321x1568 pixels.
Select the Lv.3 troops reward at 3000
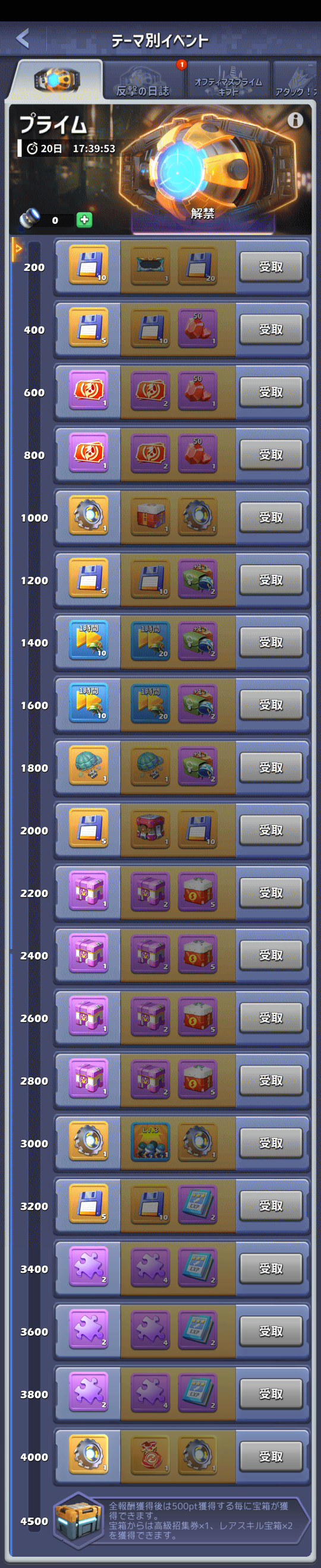[x=150, y=1141]
